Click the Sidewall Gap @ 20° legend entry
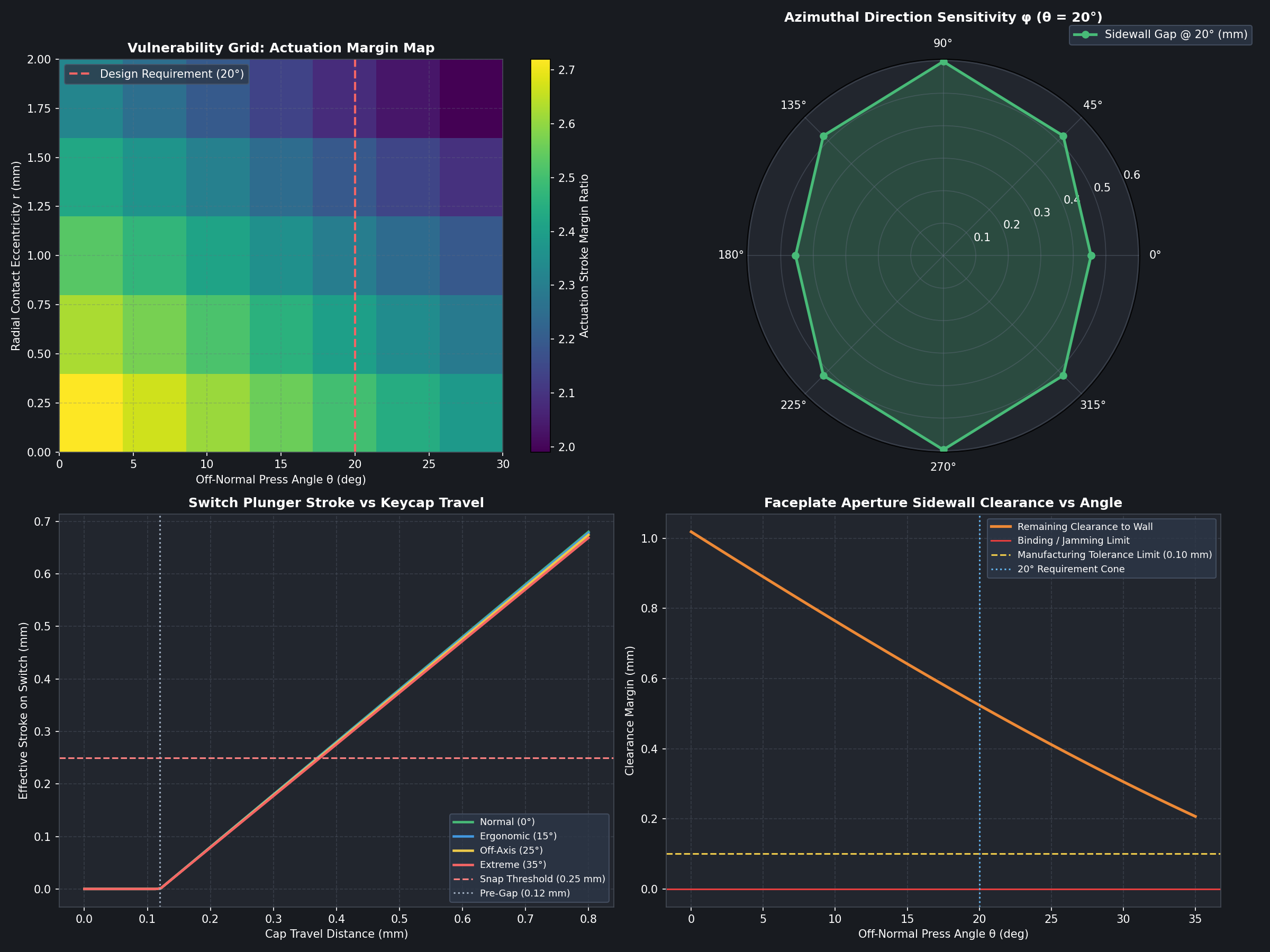 point(1160,34)
